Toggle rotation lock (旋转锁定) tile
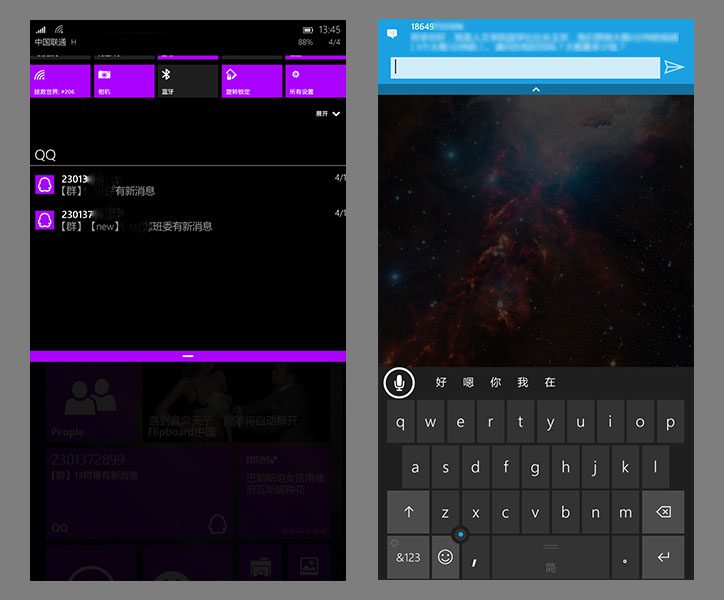The height and width of the screenshot is (600, 724). click(x=252, y=81)
